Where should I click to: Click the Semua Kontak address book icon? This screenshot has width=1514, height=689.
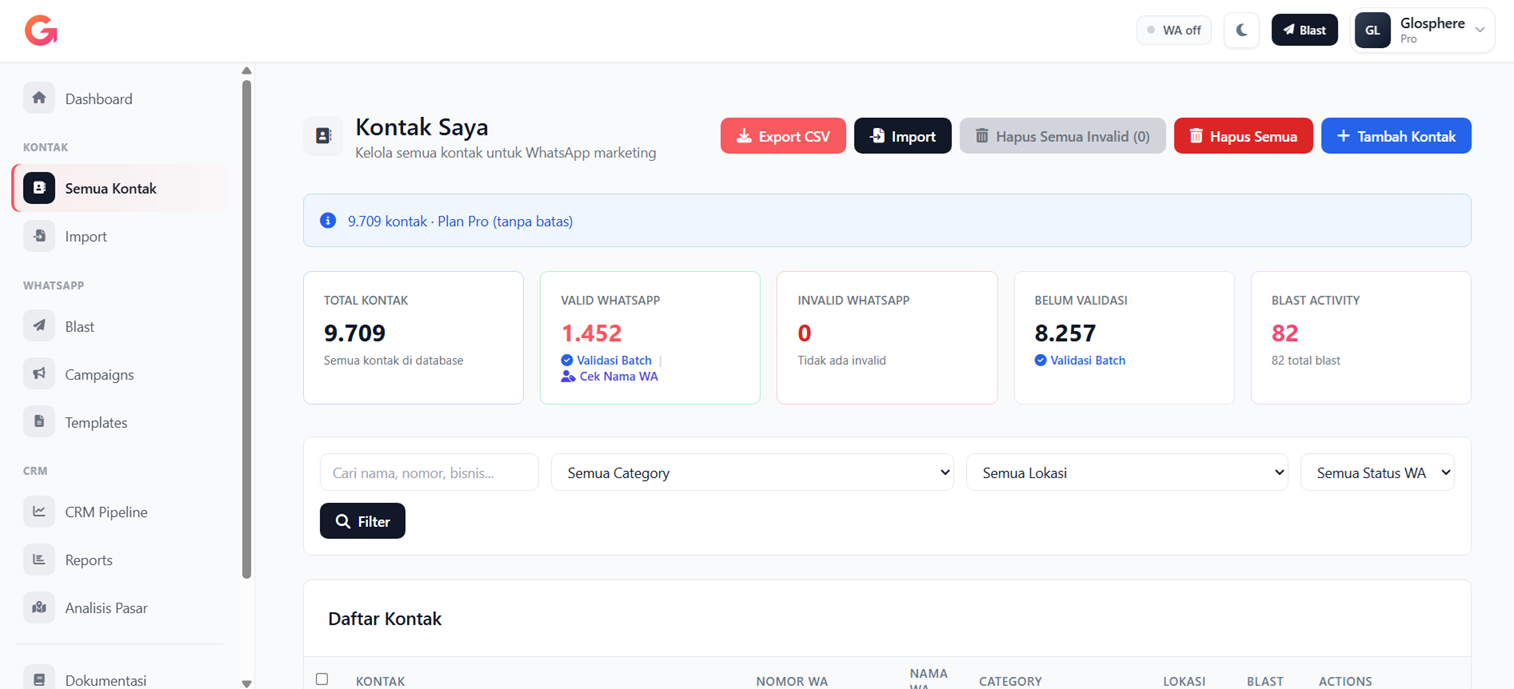39,188
